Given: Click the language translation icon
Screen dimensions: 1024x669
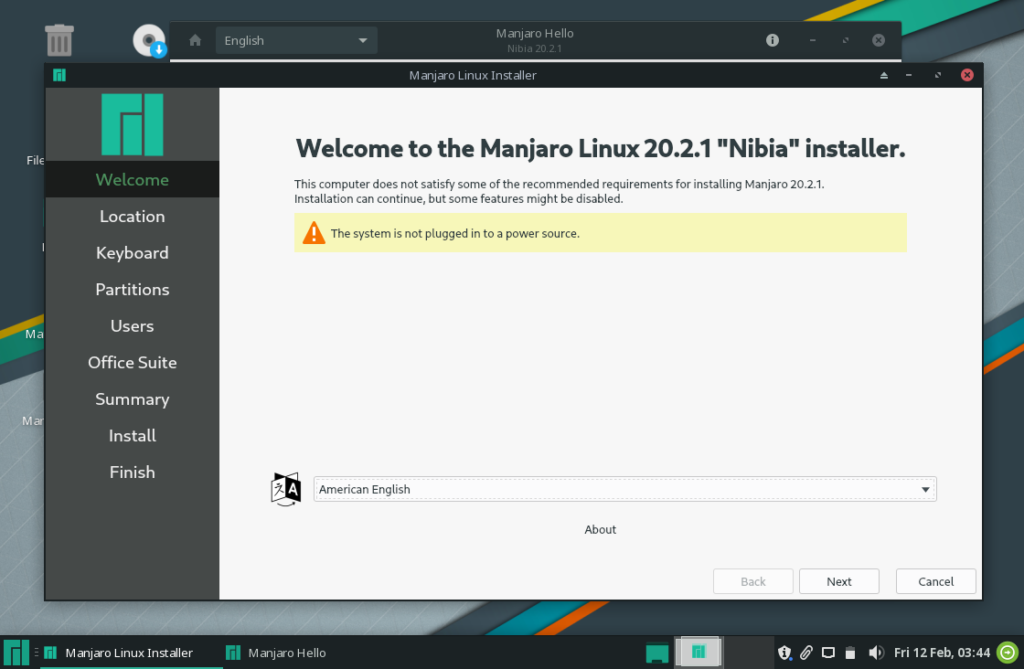Looking at the screenshot, I should [286, 489].
